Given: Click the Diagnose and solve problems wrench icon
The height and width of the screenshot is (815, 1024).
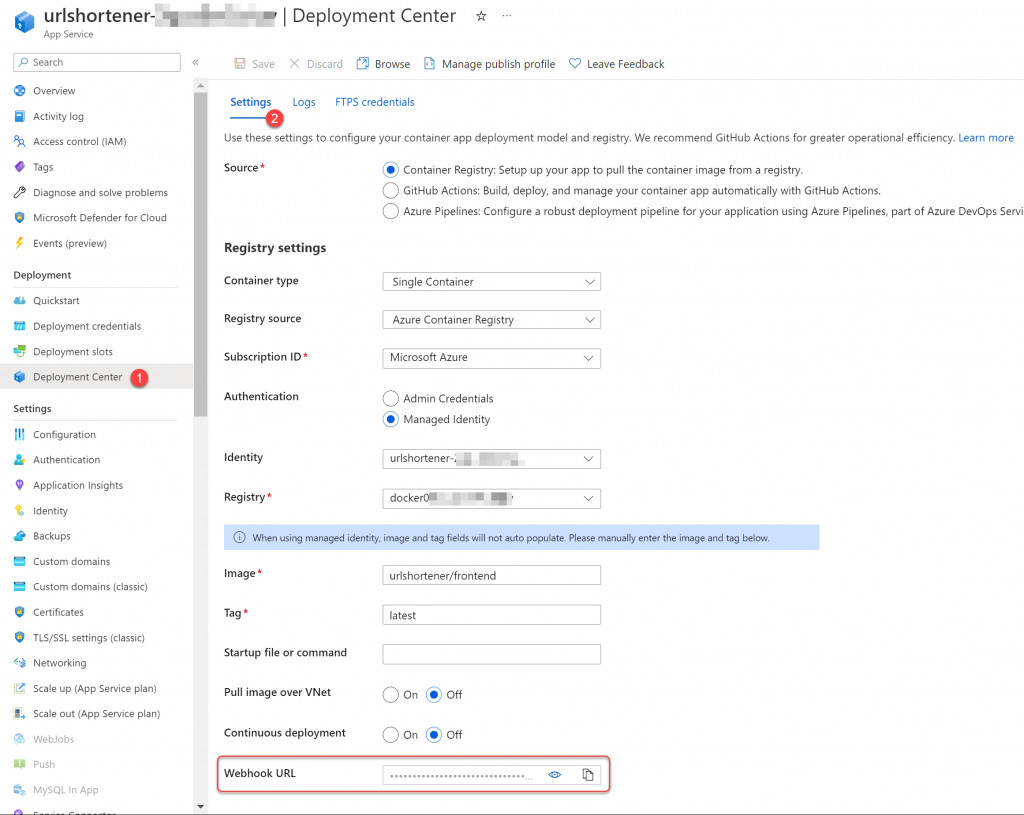Looking at the screenshot, I should coord(20,192).
